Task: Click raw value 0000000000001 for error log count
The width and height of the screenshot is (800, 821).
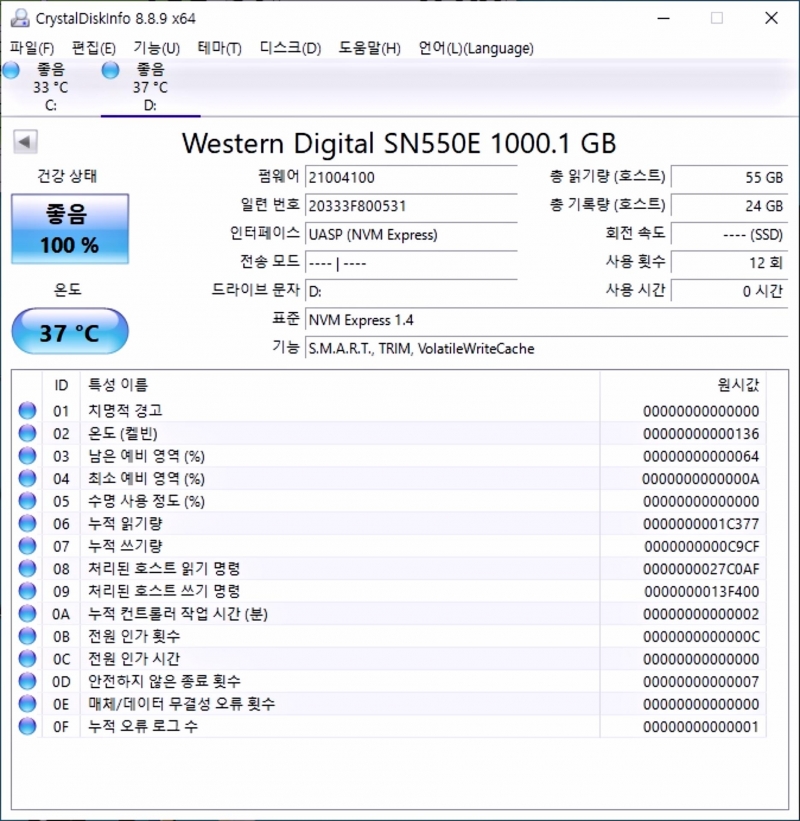Action: point(701,726)
